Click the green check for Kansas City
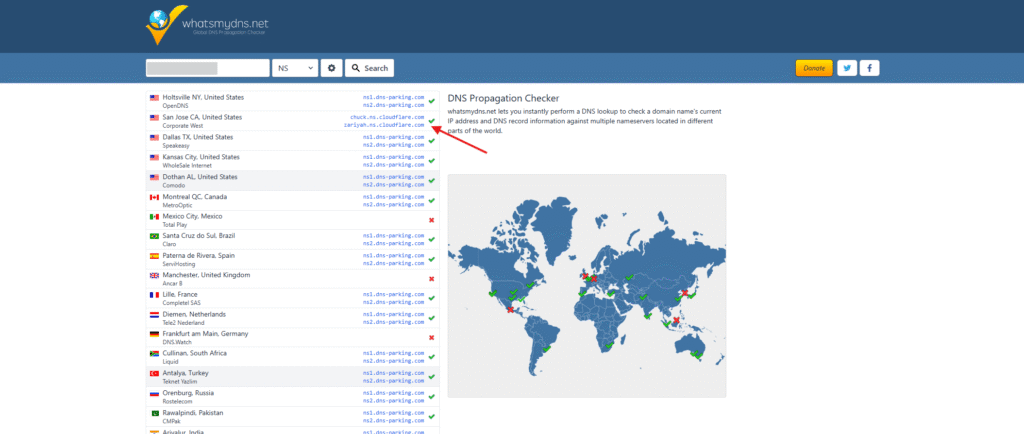This screenshot has width=1024, height=434. 431,161
